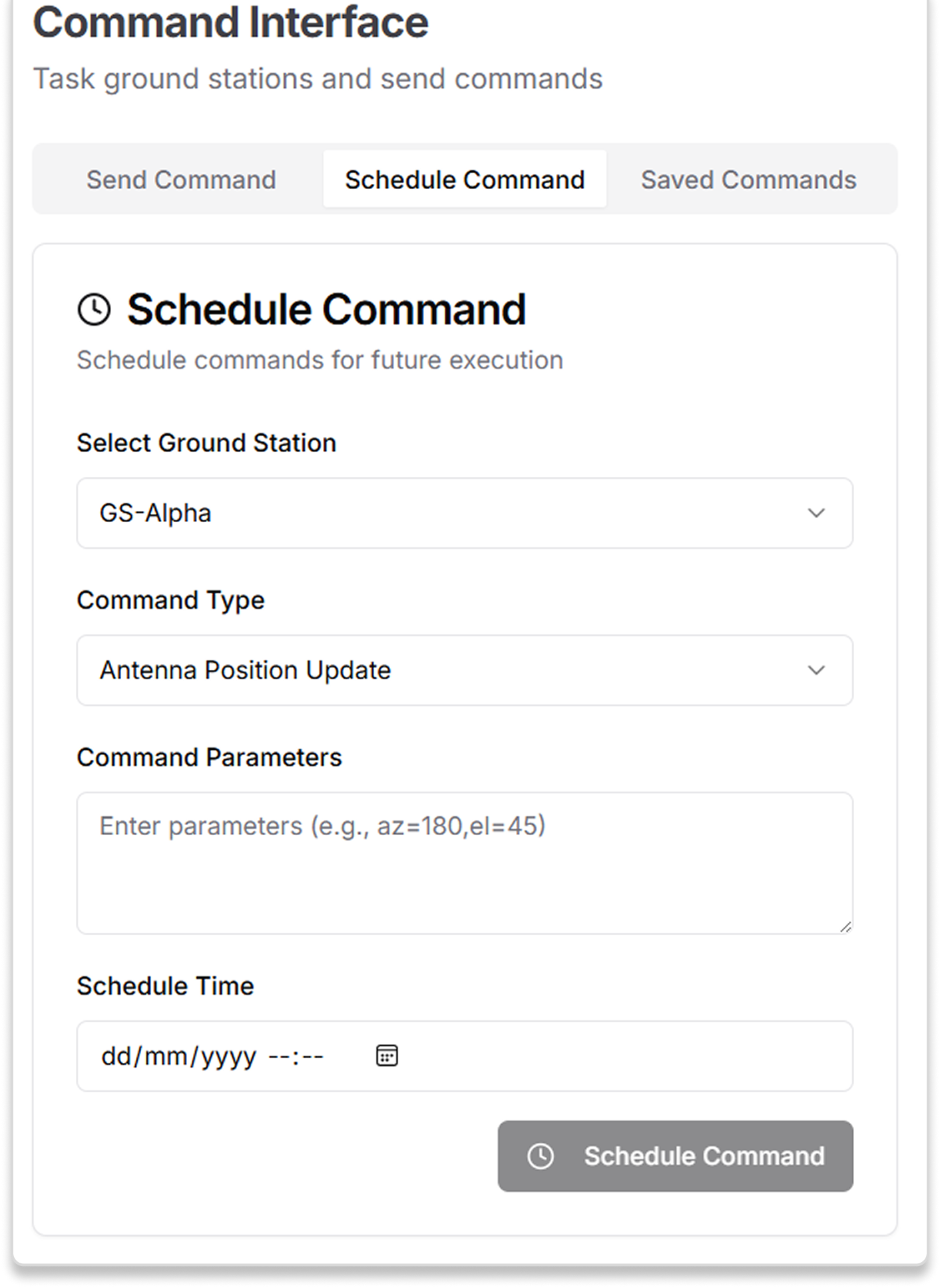The width and height of the screenshot is (940, 1288).
Task: Click the Command Interface page title
Action: tap(230, 23)
